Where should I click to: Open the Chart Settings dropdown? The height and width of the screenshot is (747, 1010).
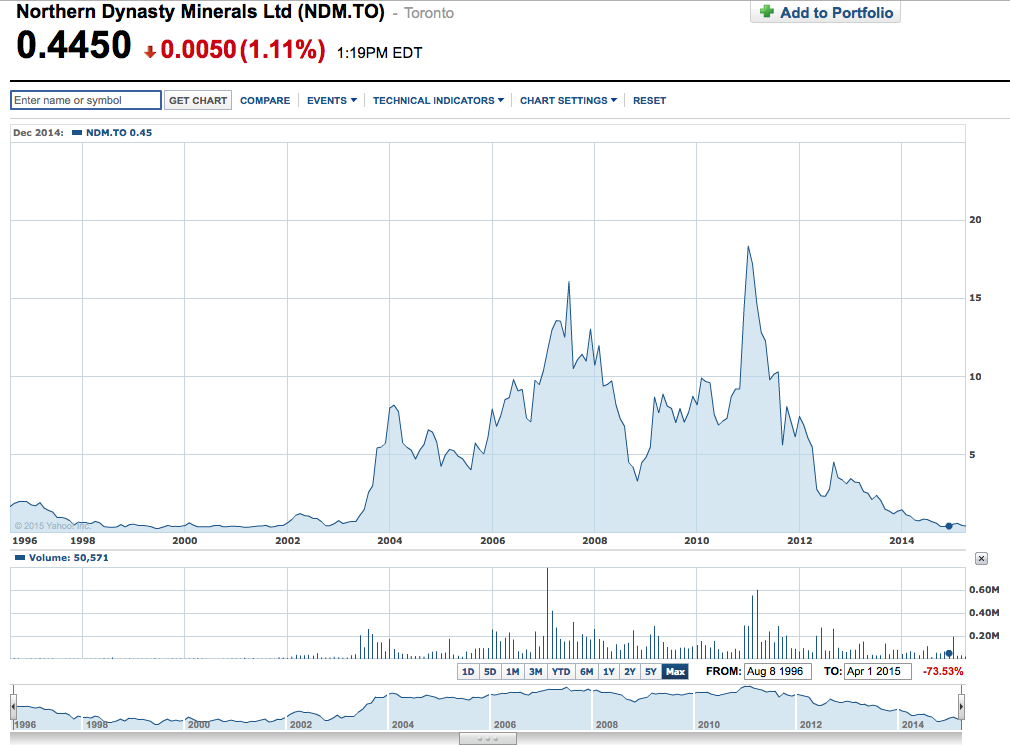[x=568, y=100]
